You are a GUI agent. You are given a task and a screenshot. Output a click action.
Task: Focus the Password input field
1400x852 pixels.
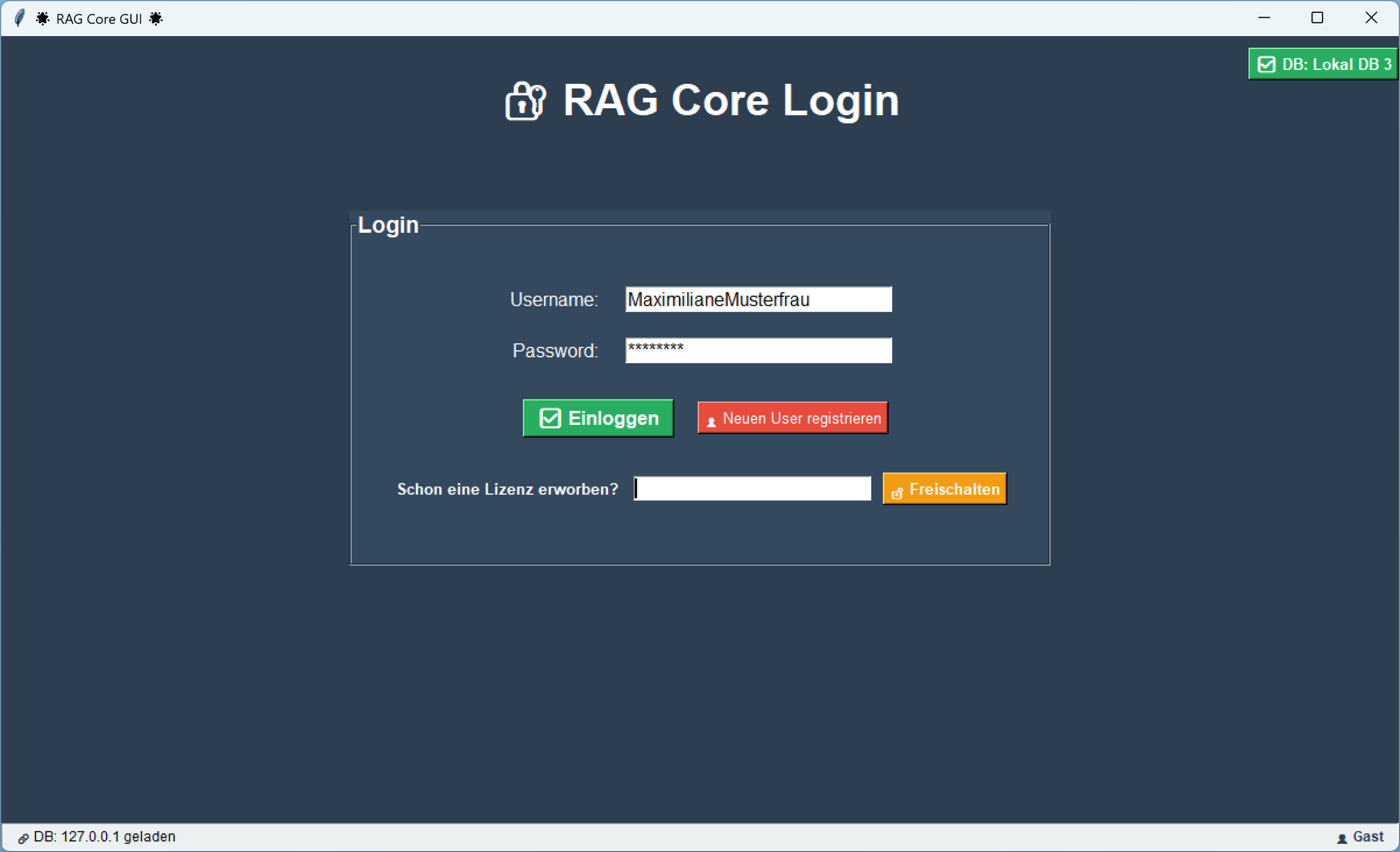click(758, 350)
